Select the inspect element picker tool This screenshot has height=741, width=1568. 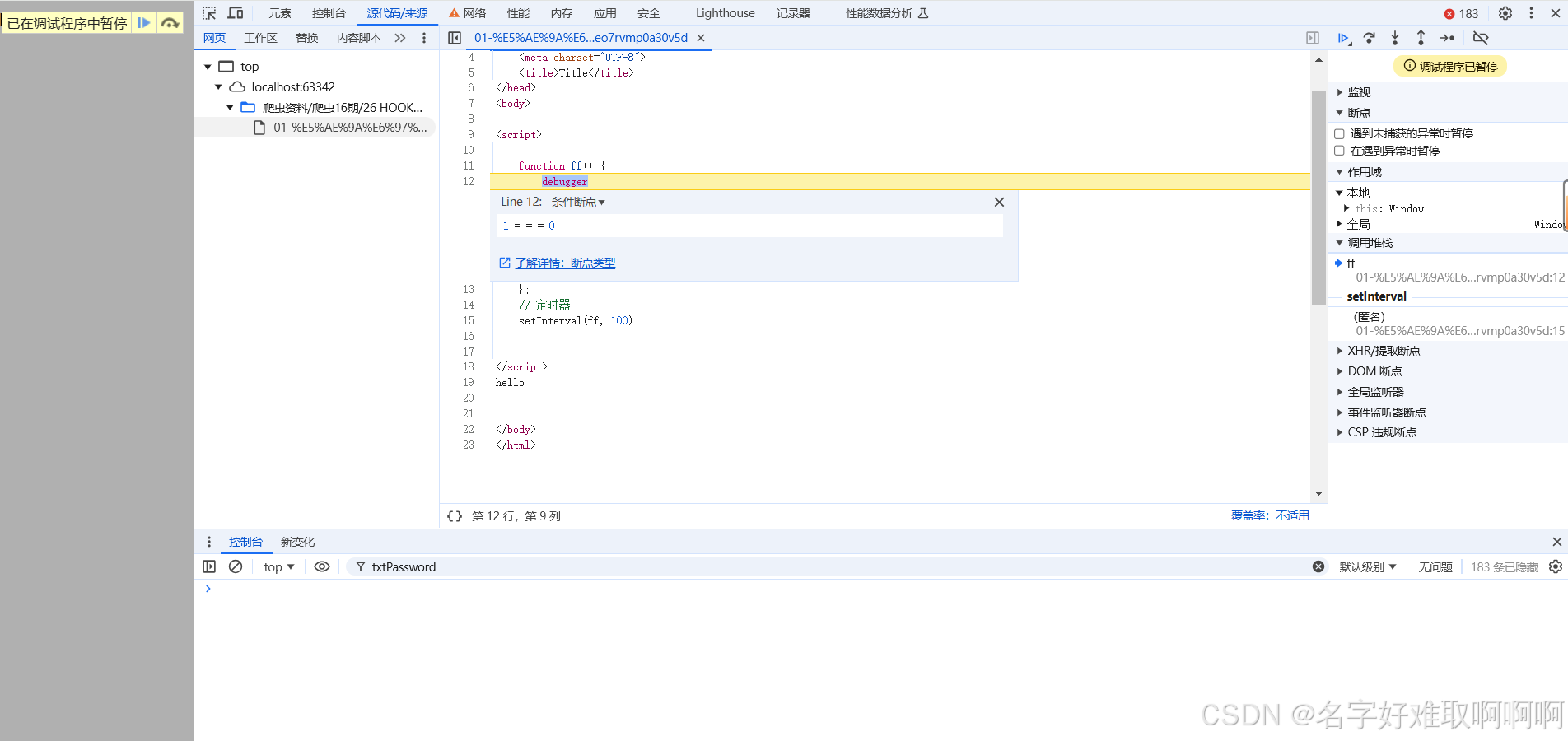(x=210, y=13)
